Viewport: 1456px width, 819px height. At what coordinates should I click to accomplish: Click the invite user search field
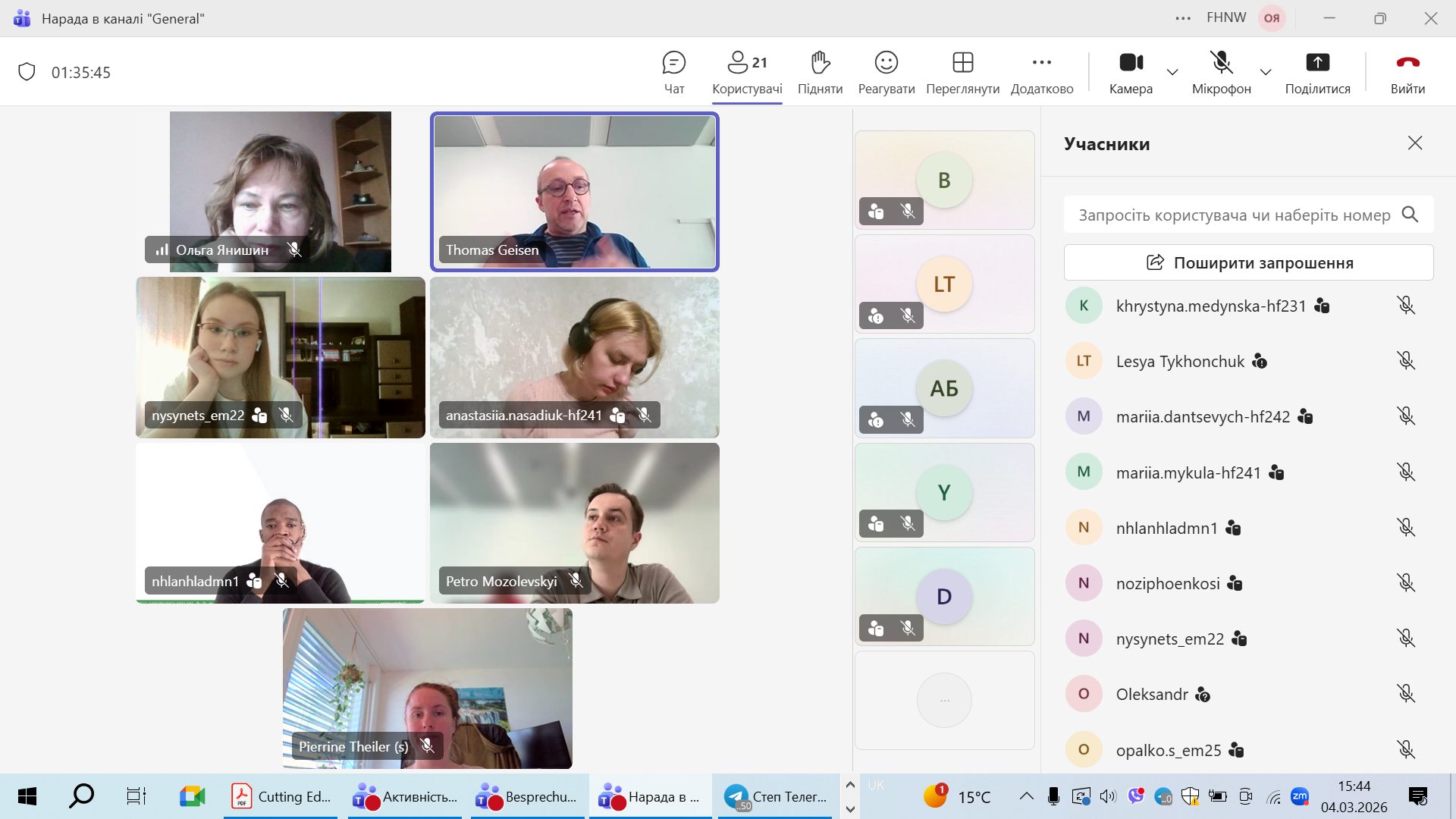[x=1235, y=215]
